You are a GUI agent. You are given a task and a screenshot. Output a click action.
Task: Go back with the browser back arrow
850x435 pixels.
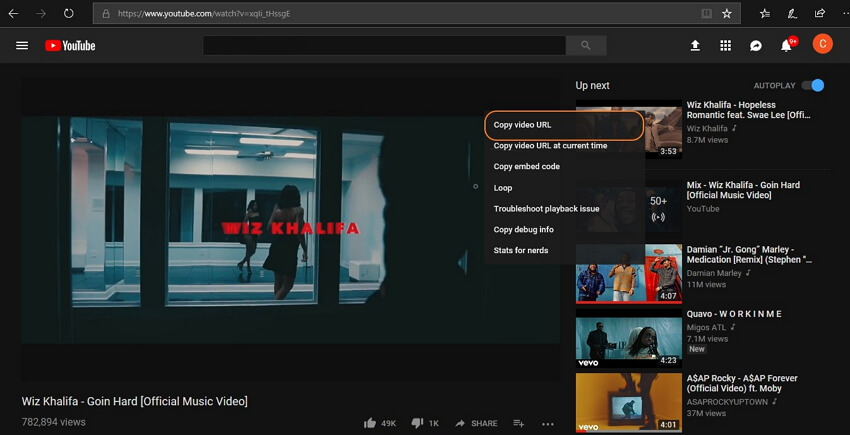(13, 14)
